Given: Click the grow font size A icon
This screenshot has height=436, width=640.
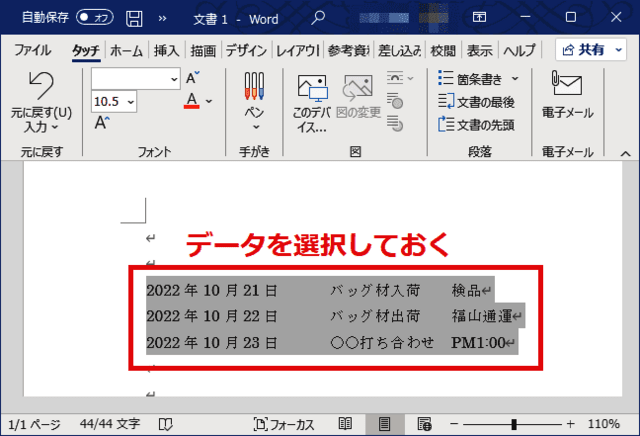Looking at the screenshot, I should coord(192,78).
